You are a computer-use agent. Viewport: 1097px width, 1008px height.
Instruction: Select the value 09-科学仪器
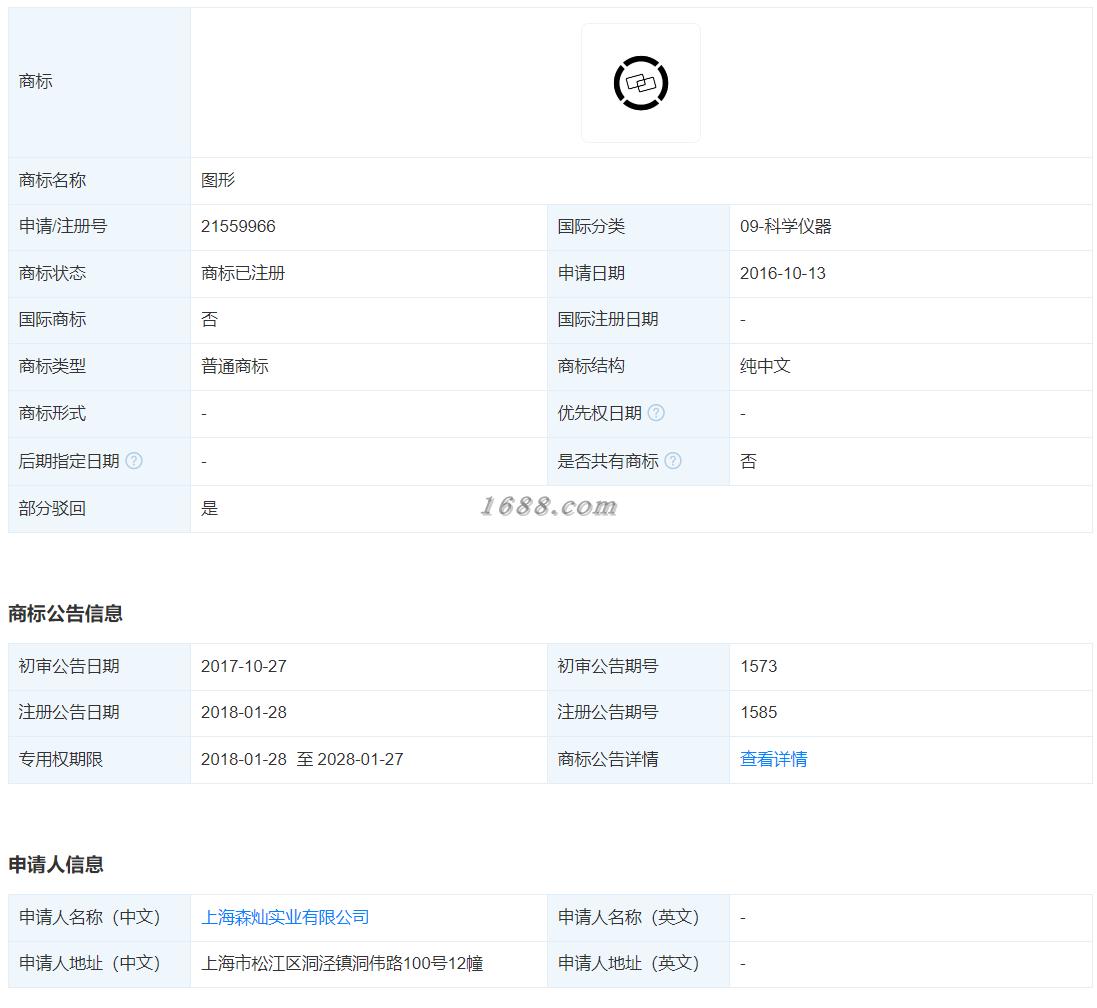pyautogui.click(x=785, y=227)
